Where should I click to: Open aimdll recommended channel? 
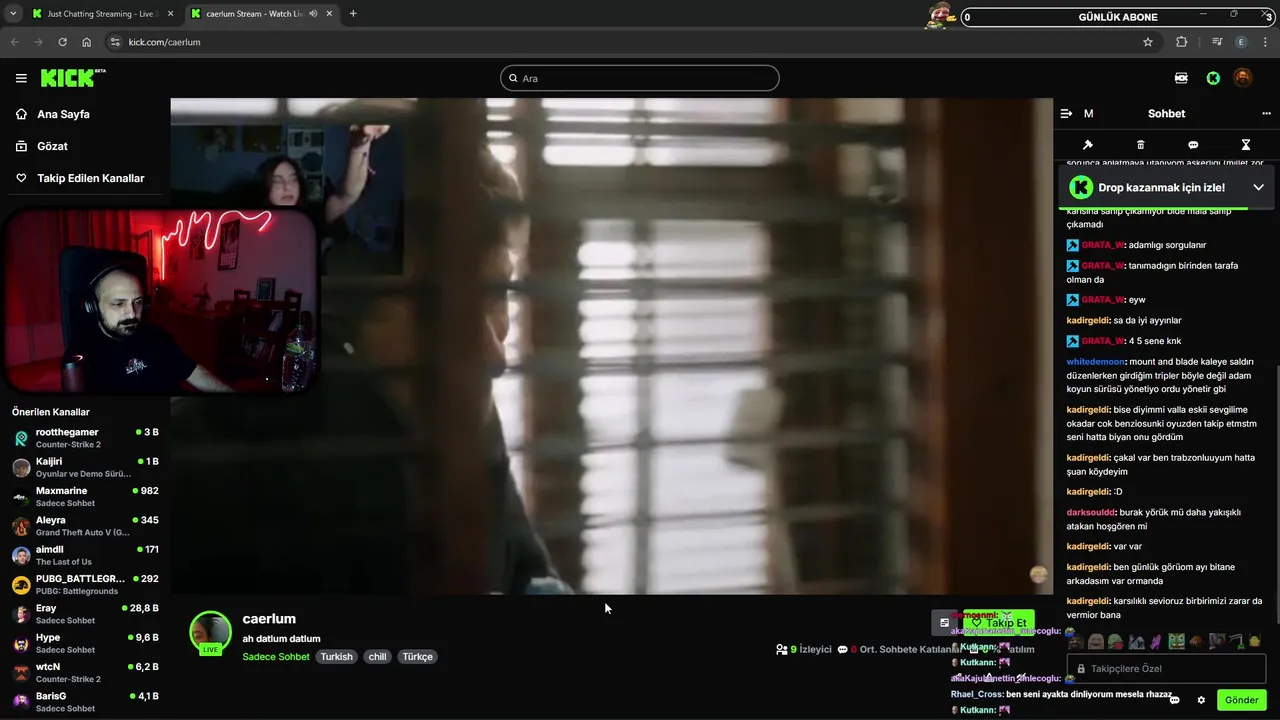click(x=85, y=555)
